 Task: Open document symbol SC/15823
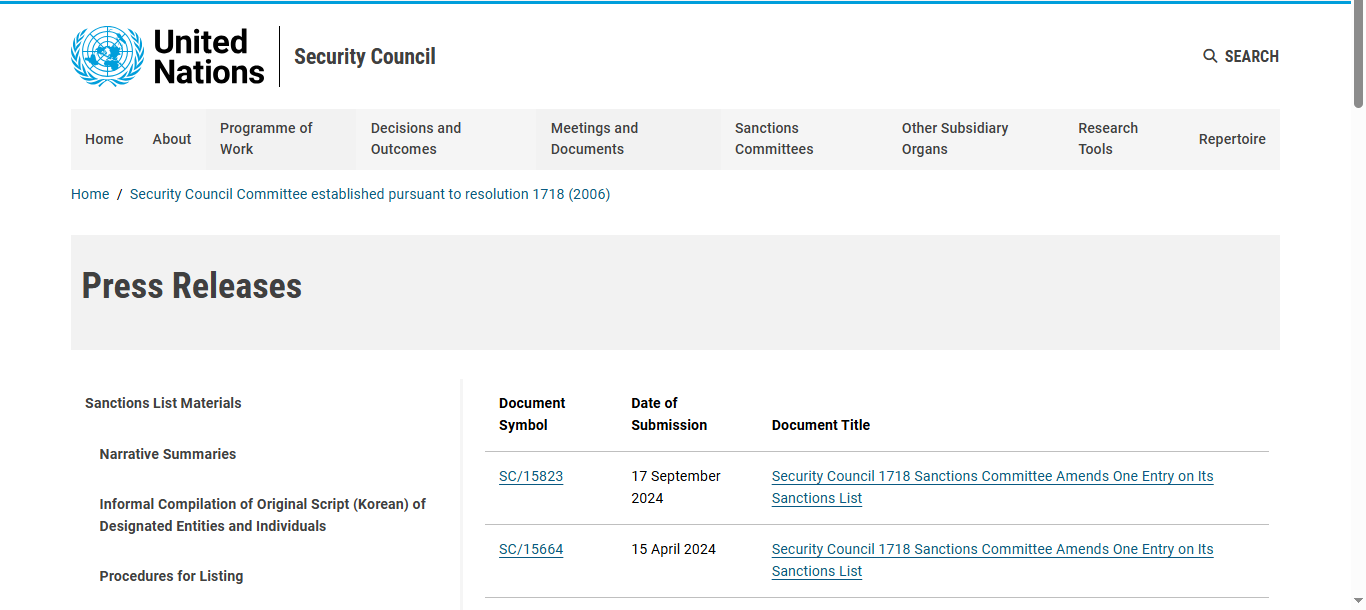(x=531, y=476)
